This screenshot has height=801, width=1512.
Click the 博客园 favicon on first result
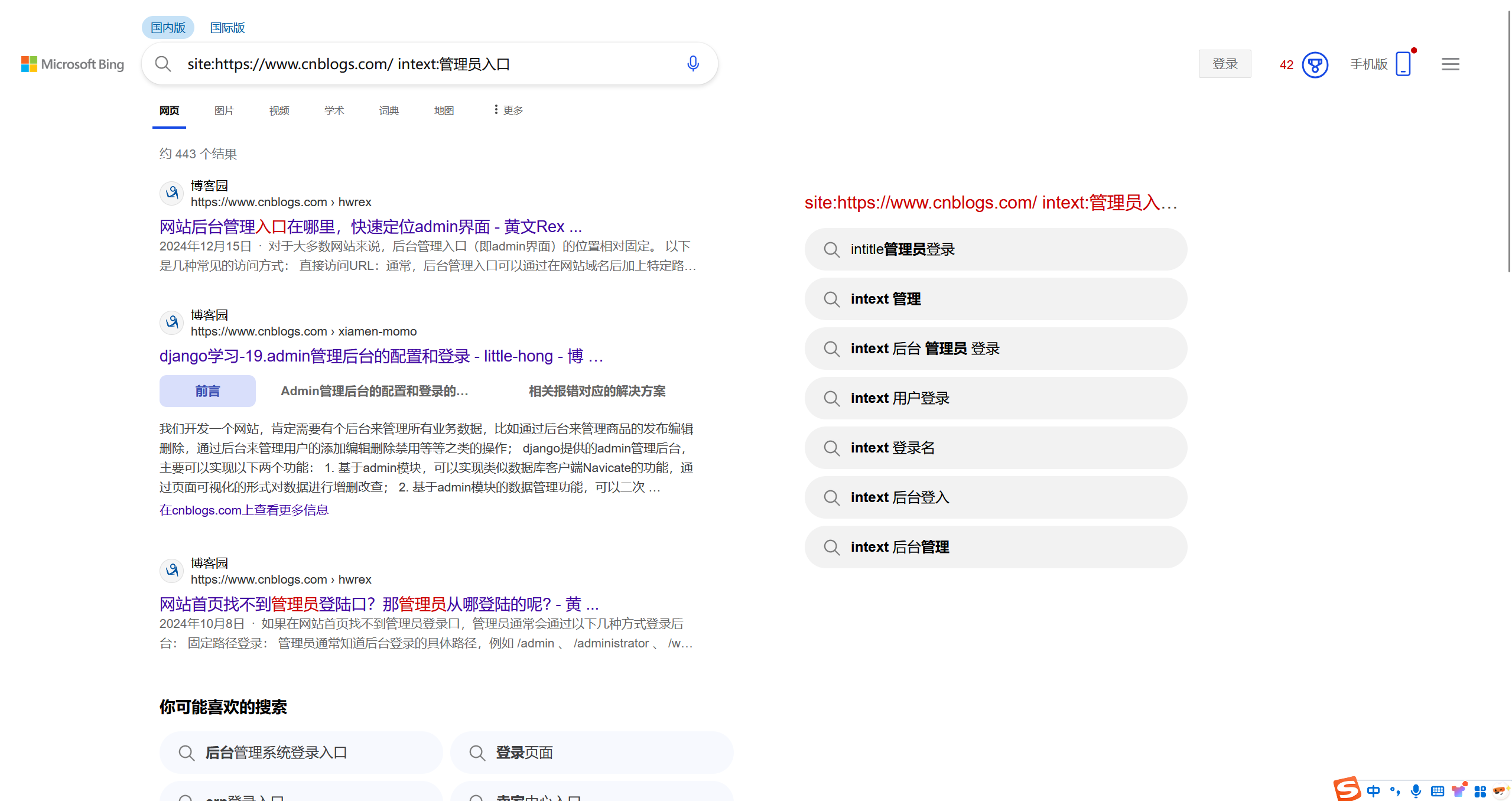pyautogui.click(x=171, y=193)
